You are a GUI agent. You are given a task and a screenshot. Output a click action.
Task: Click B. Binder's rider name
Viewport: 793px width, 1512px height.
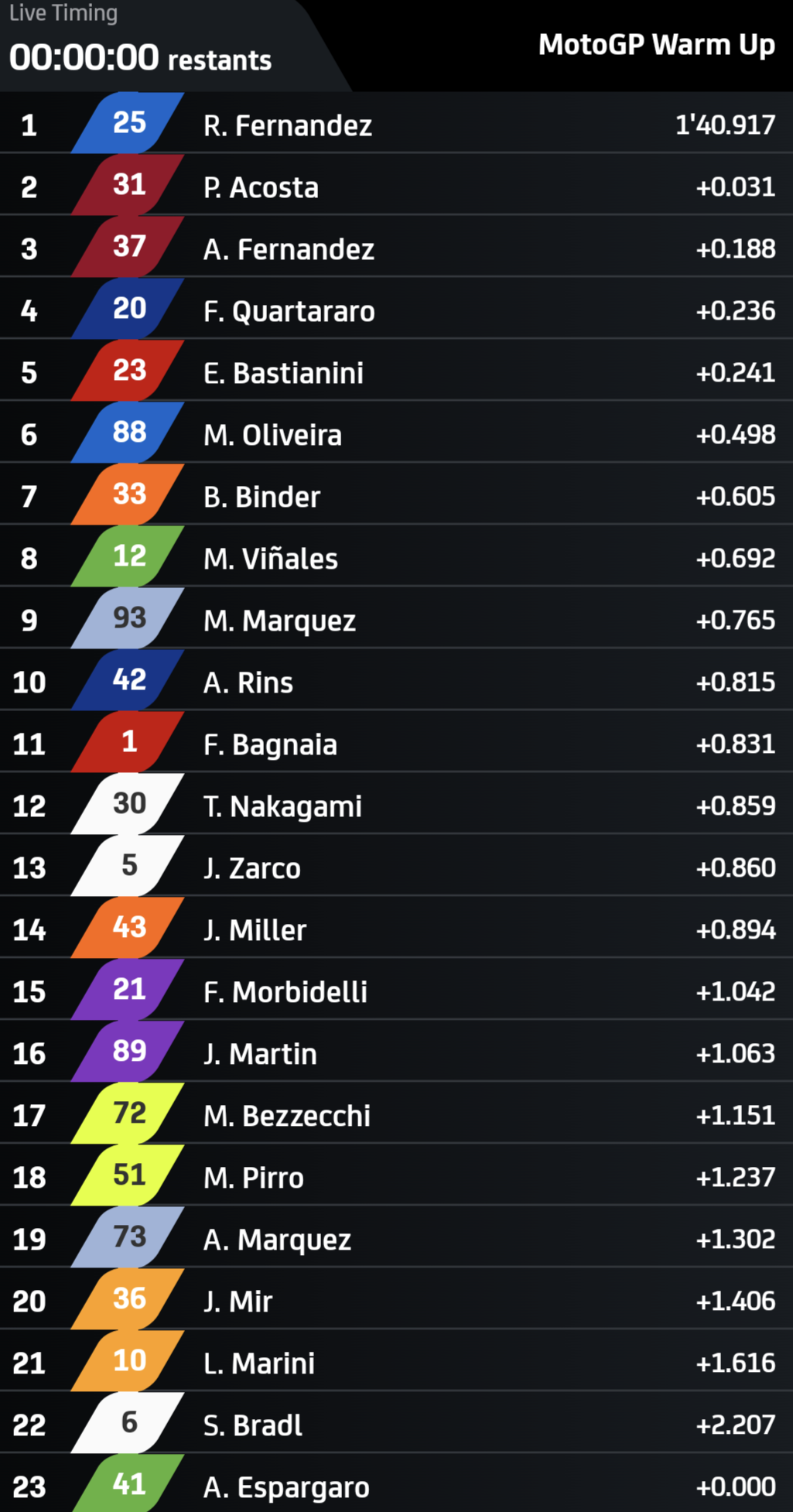[261, 497]
